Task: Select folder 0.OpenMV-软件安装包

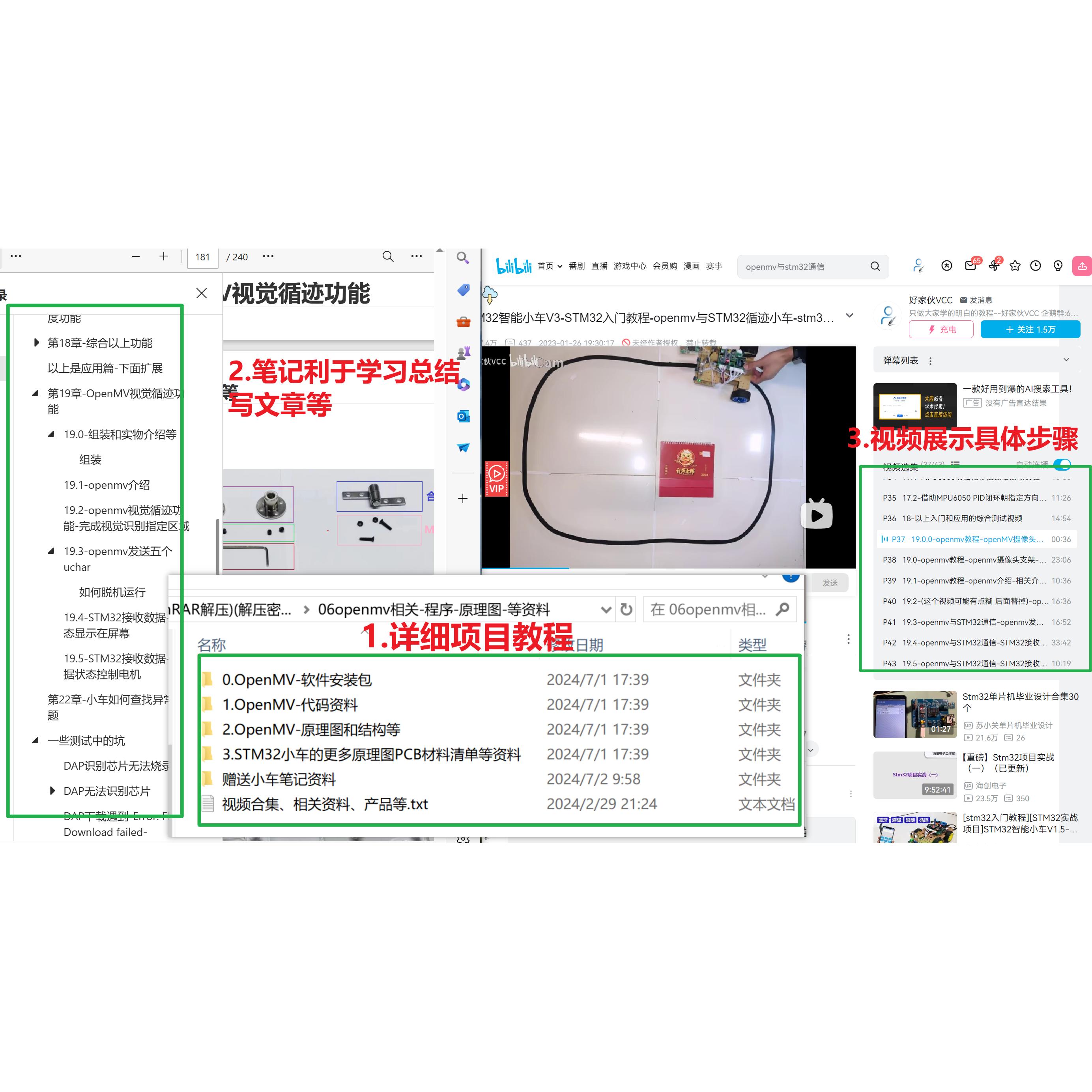Action: 297,680
